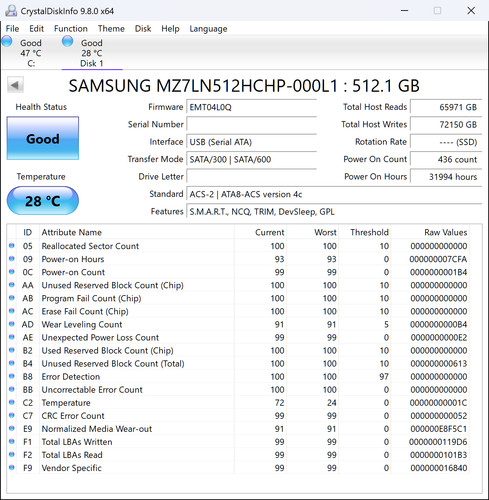Click the Good health status button
This screenshot has height=500, width=489.
43,138
